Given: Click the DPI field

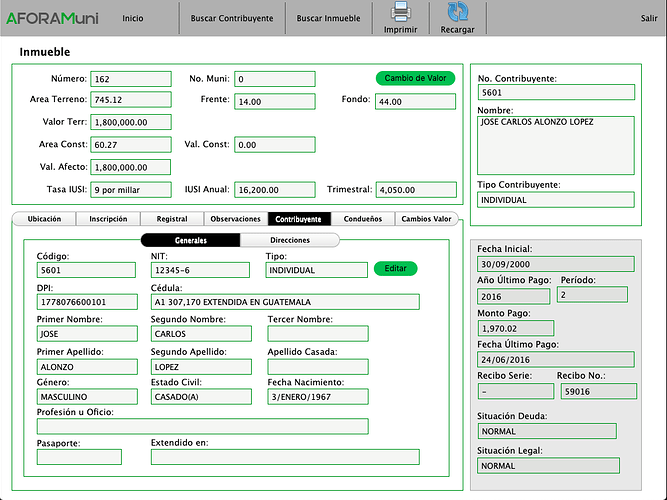Looking at the screenshot, I should [87, 302].
